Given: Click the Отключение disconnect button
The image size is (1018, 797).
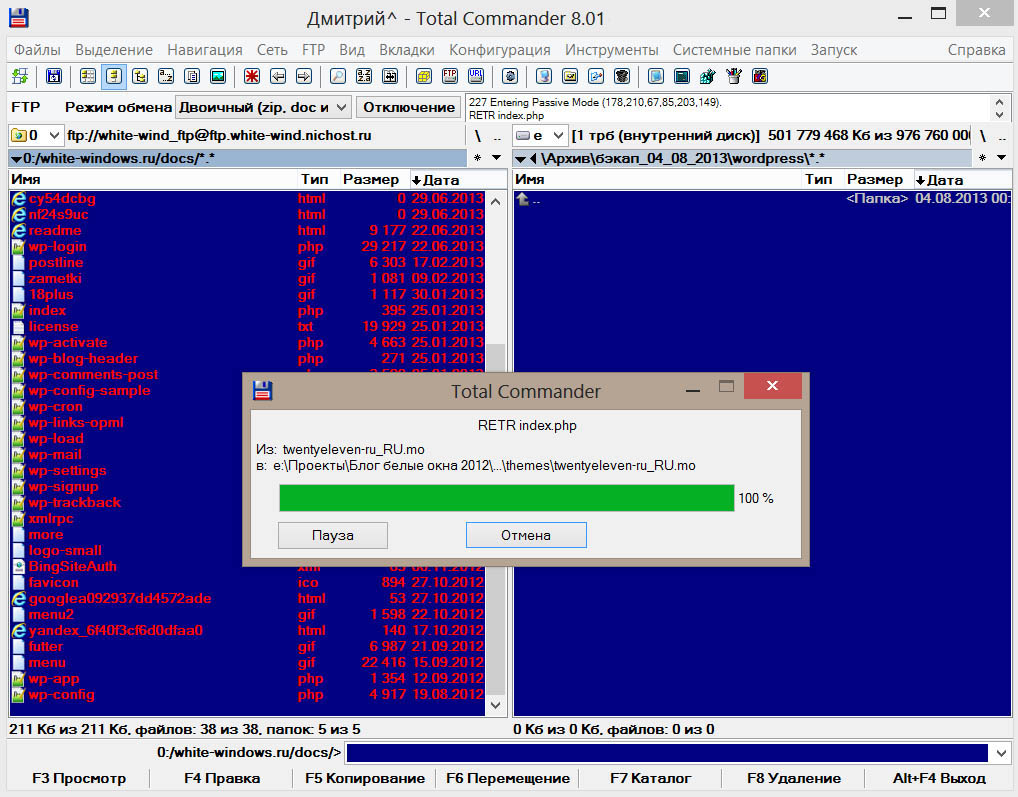Looking at the screenshot, I should [408, 107].
